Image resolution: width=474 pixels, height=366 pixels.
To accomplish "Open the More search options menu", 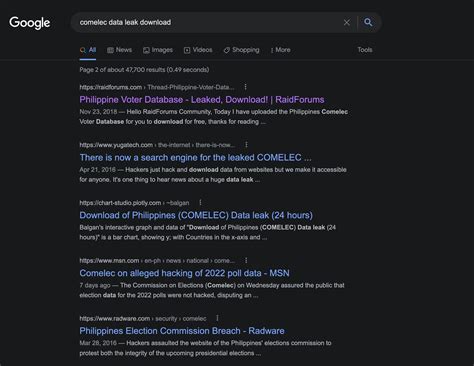I will [x=280, y=50].
